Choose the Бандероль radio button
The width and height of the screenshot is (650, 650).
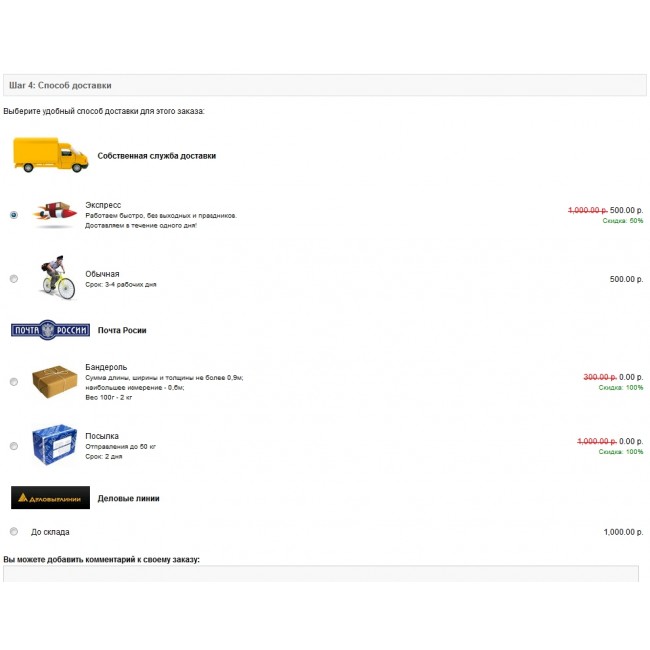13,382
